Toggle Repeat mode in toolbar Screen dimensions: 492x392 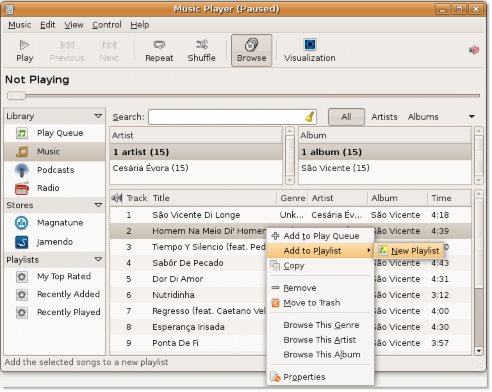tap(159, 51)
